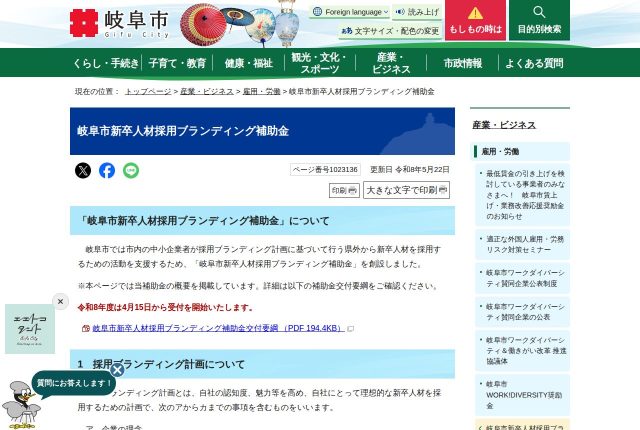
Task: Open the 質問にお答えします chat bubble
Action: (x=74, y=383)
